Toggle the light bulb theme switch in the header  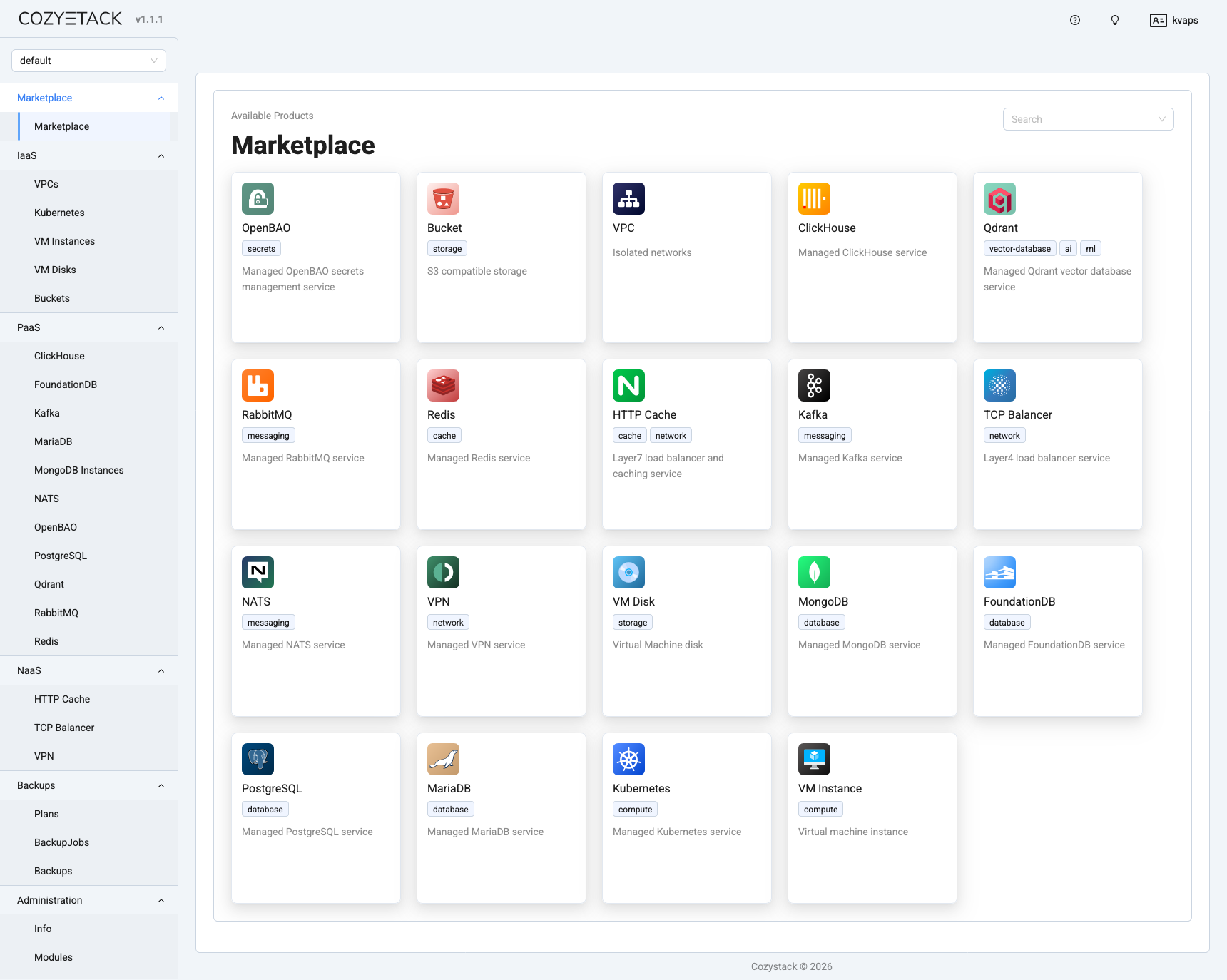tap(1114, 20)
